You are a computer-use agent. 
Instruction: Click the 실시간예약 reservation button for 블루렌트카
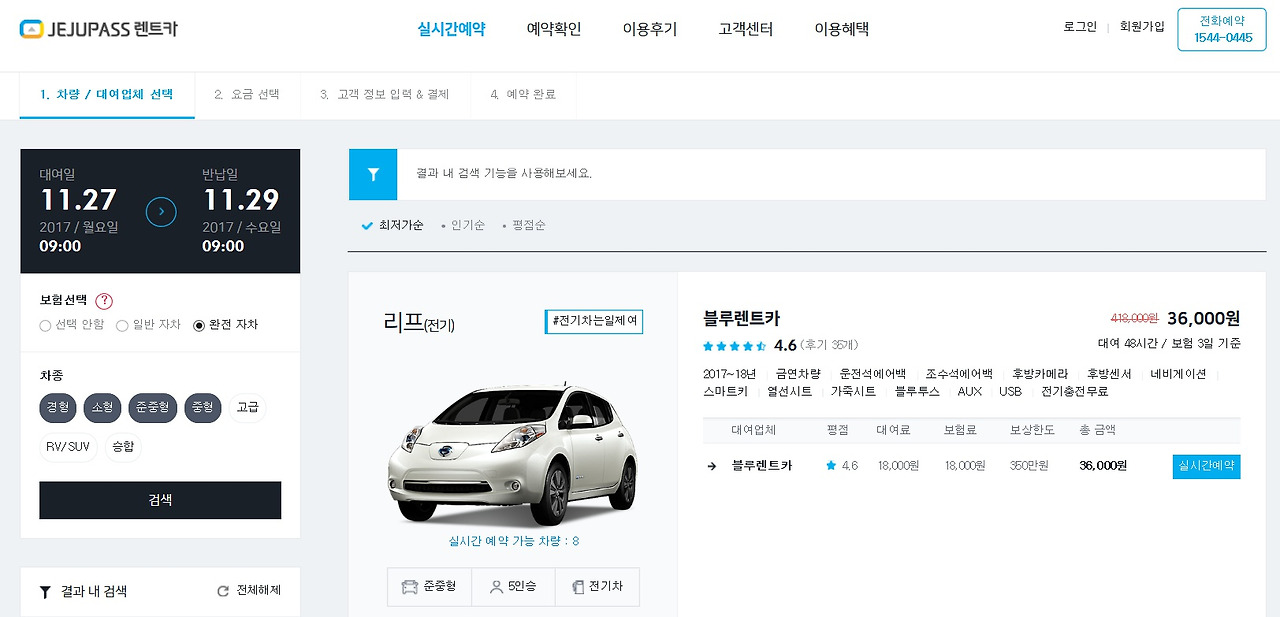click(x=1206, y=466)
